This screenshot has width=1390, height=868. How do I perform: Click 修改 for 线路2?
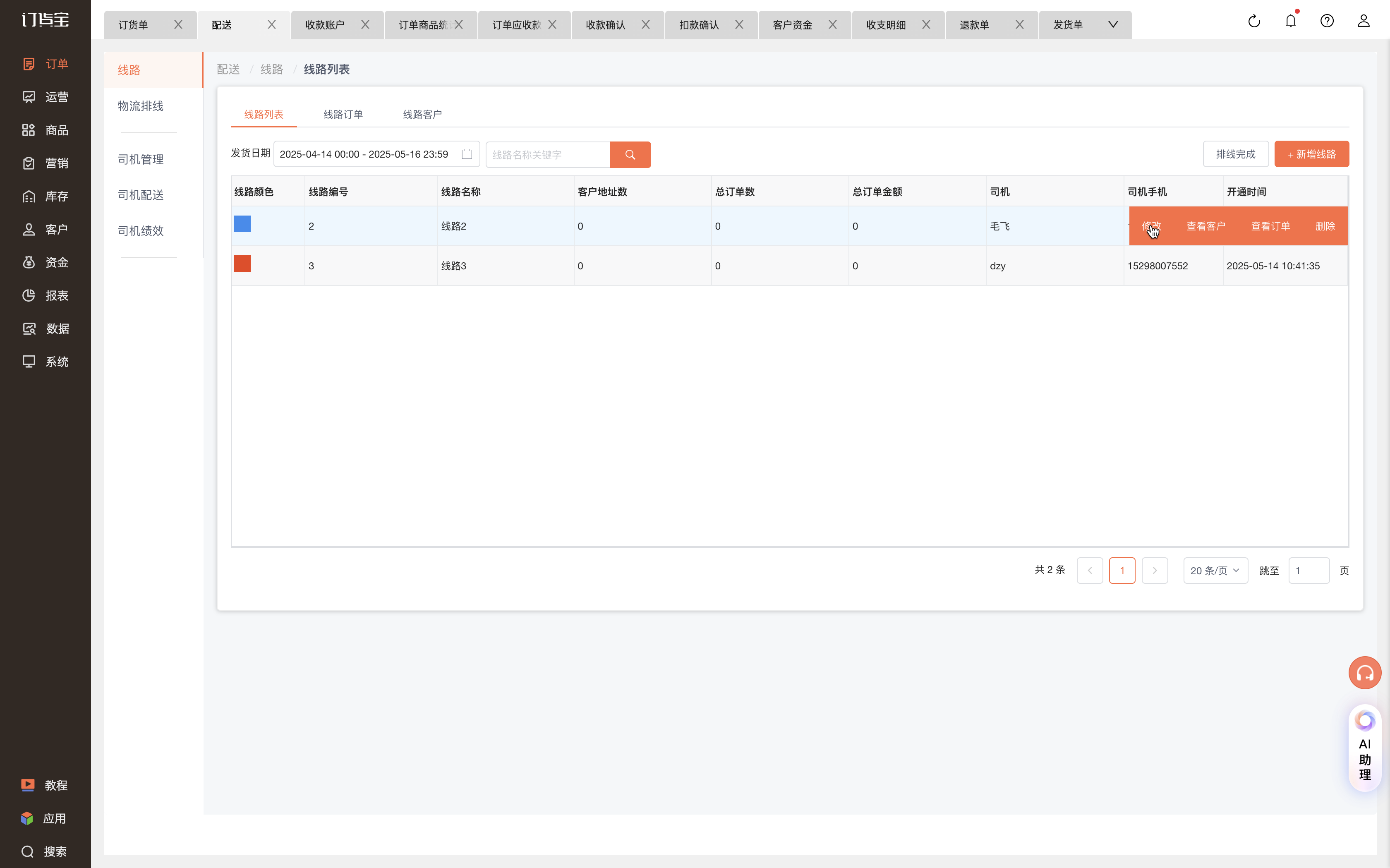coord(1152,226)
